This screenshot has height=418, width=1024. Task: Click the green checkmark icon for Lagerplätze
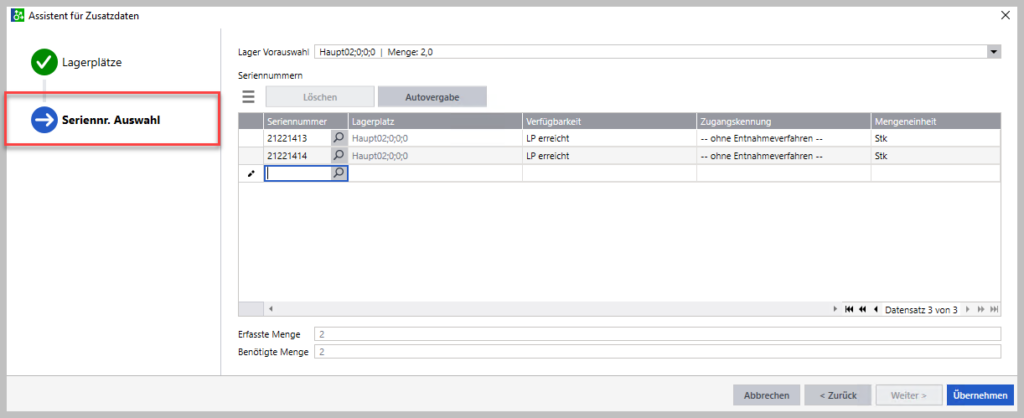tap(44, 63)
